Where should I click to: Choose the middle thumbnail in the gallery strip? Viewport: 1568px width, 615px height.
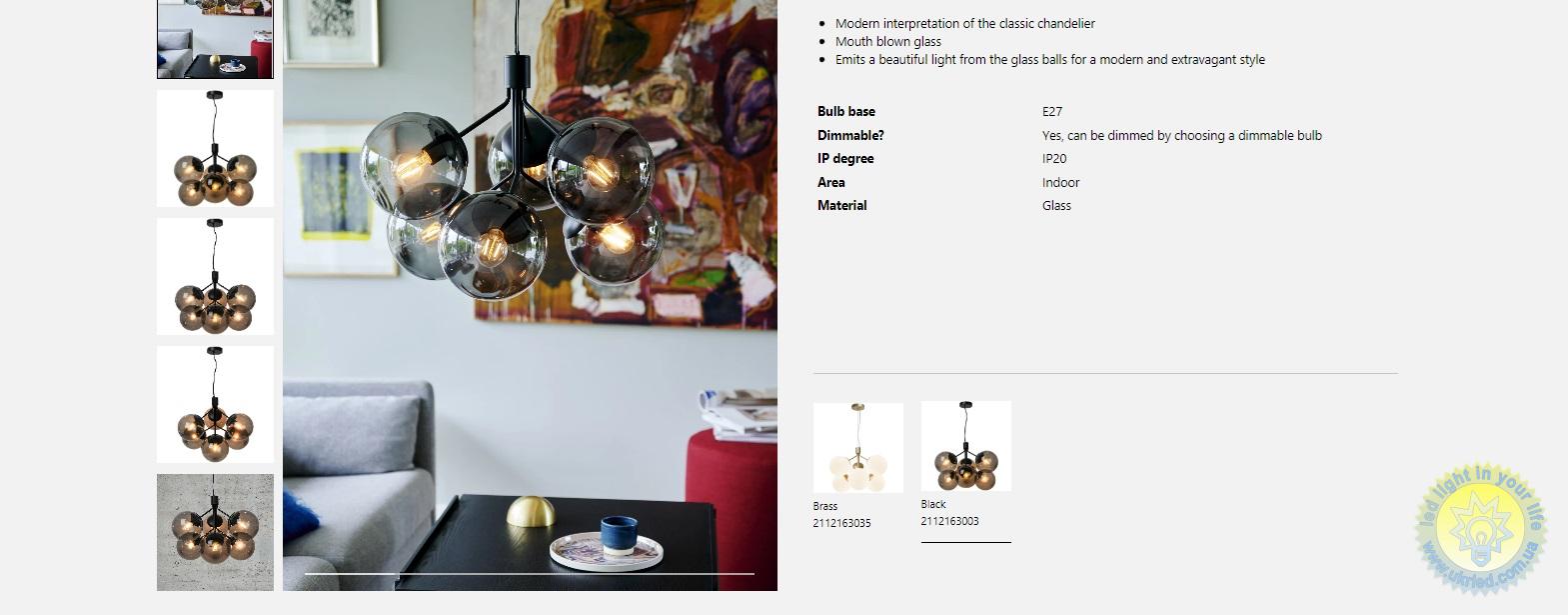215,276
